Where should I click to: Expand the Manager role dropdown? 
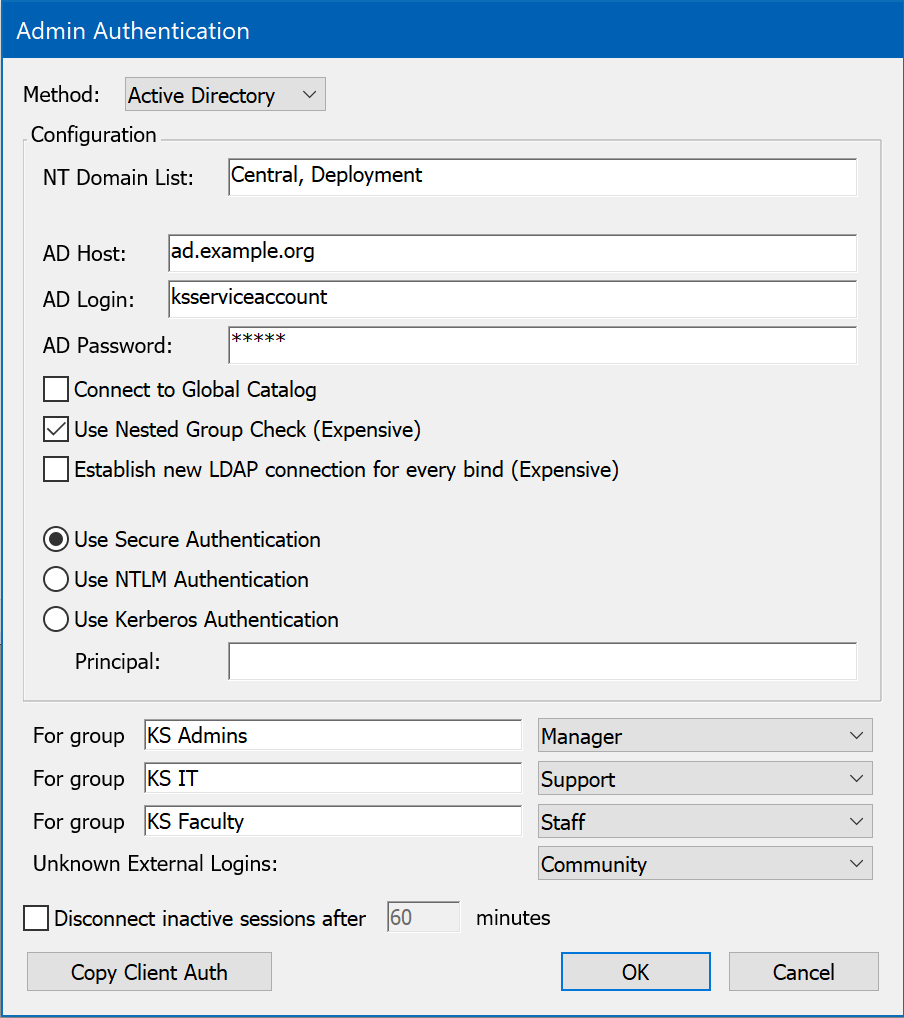pyautogui.click(x=704, y=736)
